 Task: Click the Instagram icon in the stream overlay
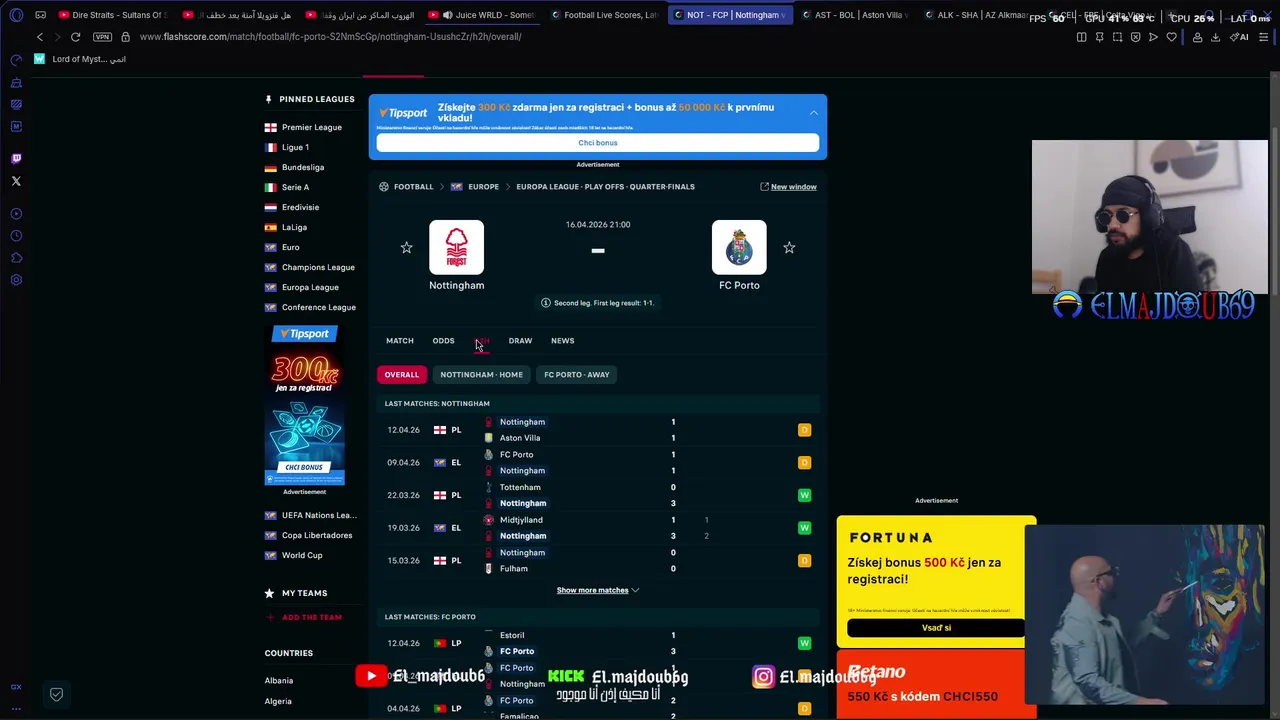coord(763,677)
